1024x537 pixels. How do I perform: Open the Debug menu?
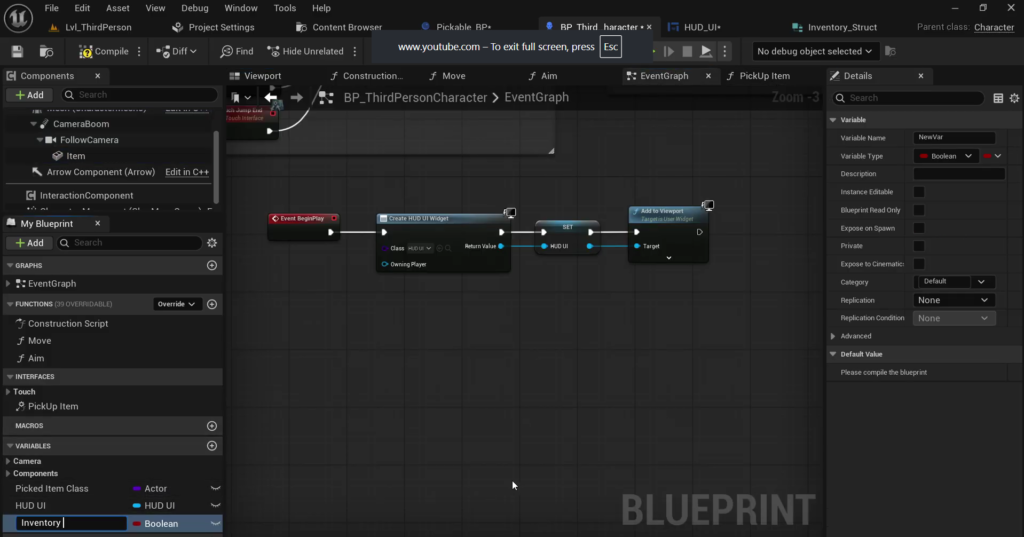click(x=195, y=8)
